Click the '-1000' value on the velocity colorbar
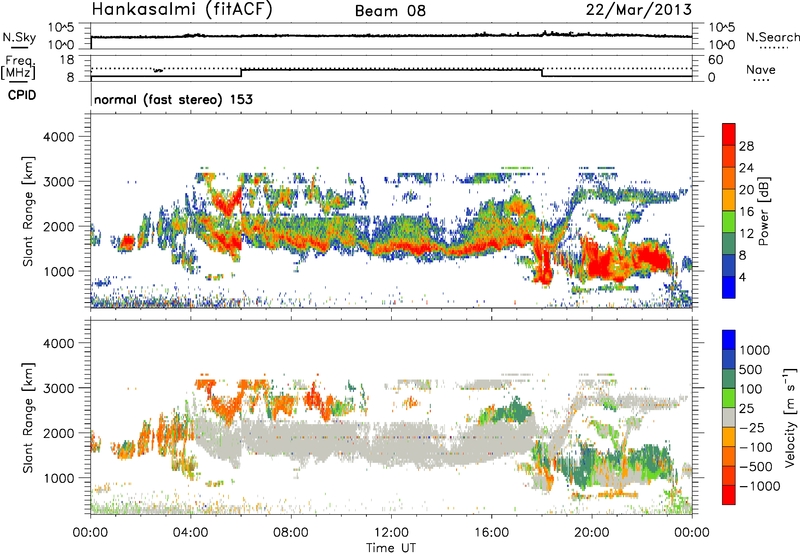This screenshot has height=554, width=800. [x=759, y=486]
